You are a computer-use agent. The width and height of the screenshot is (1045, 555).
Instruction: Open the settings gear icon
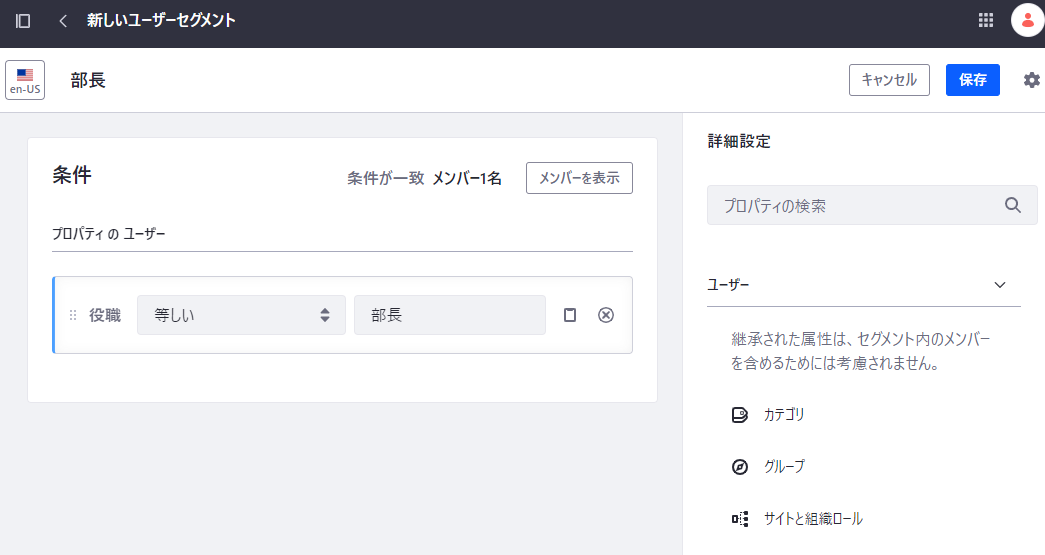1031,80
